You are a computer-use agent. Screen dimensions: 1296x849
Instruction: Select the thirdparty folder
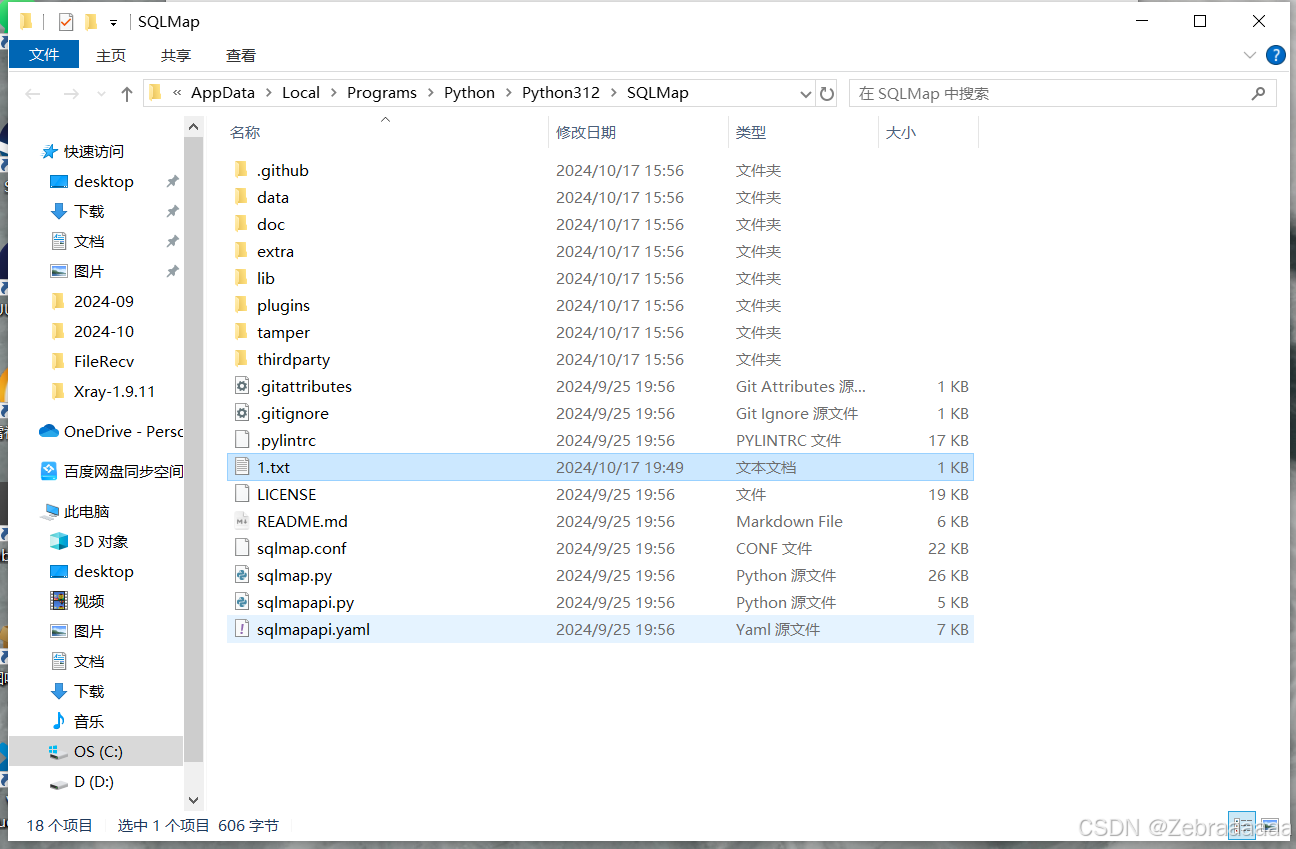[600, 359]
